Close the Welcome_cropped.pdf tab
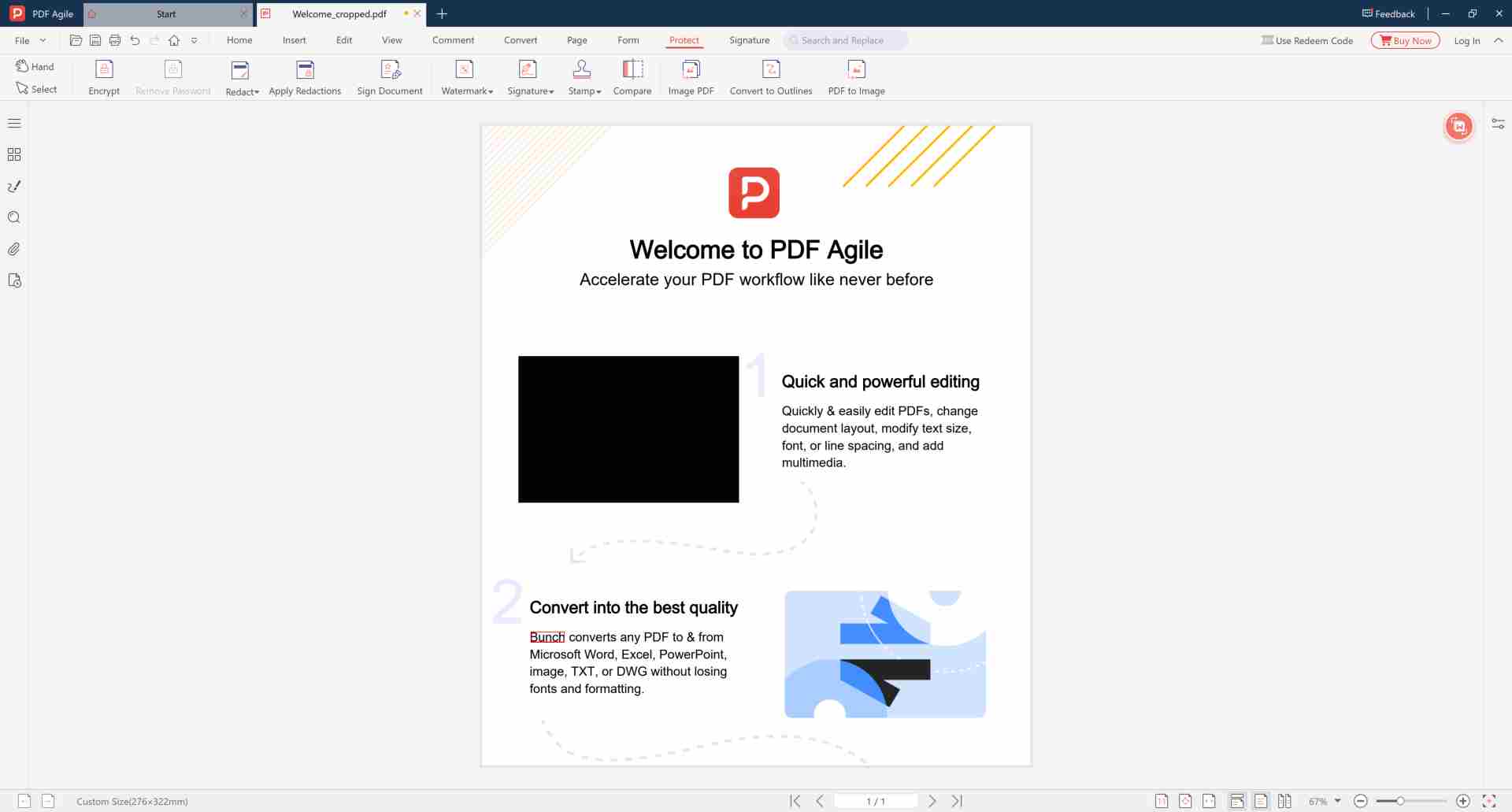The height and width of the screenshot is (812, 1512). 417,13
